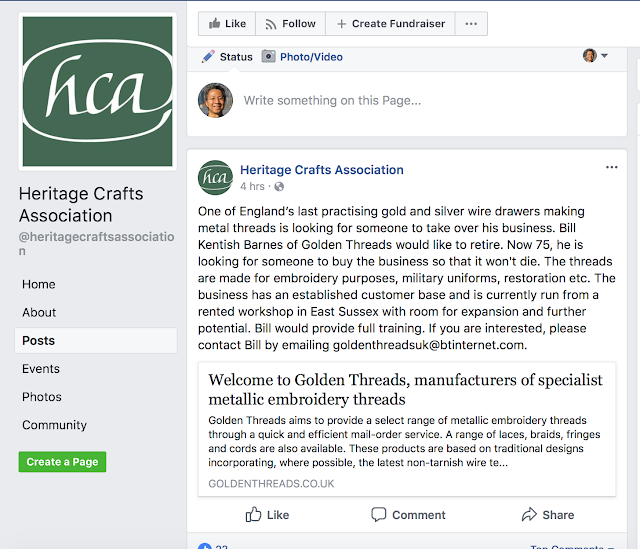Click the Like page button
640x549 pixels.
click(x=226, y=24)
